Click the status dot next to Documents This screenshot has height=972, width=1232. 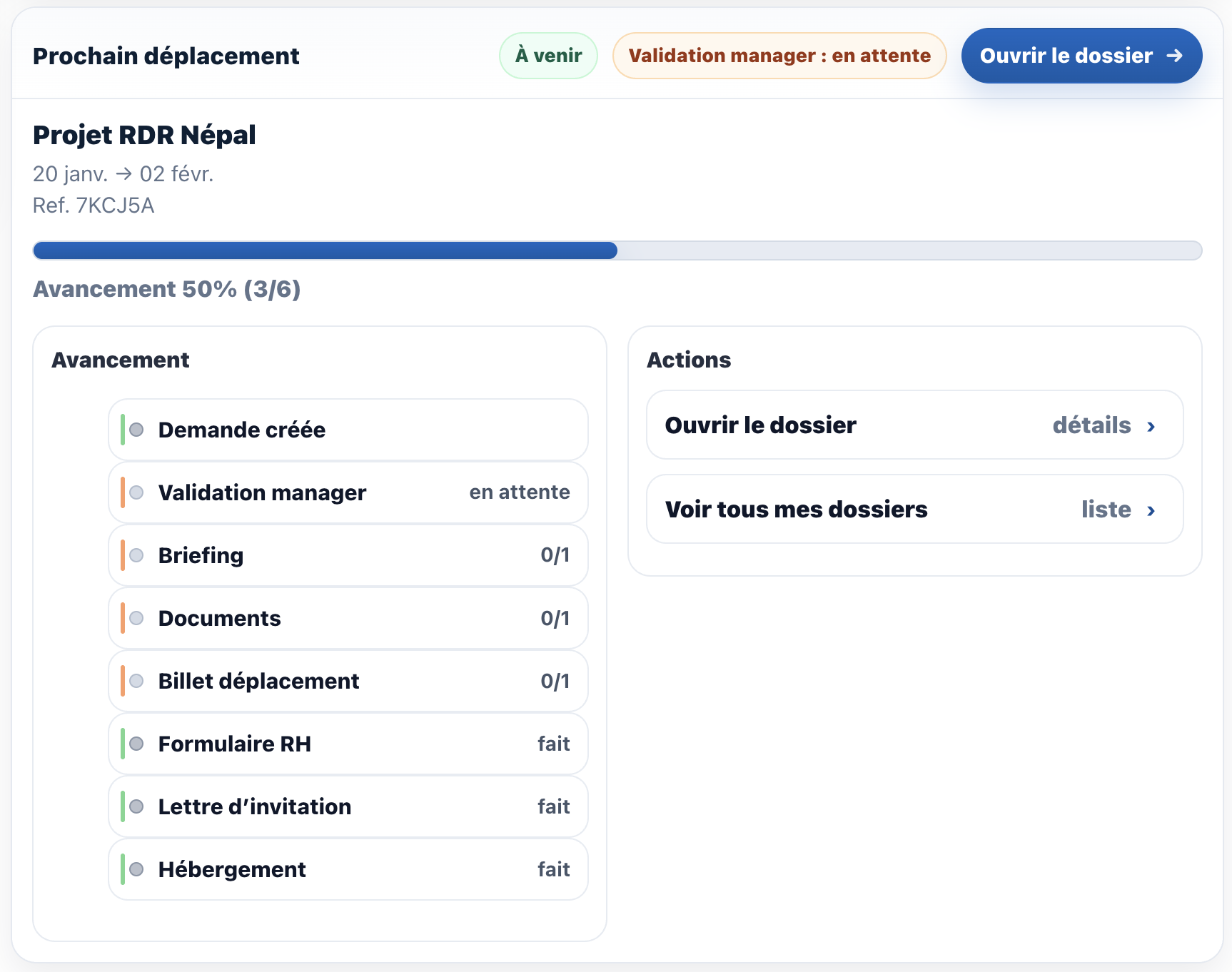(137, 618)
